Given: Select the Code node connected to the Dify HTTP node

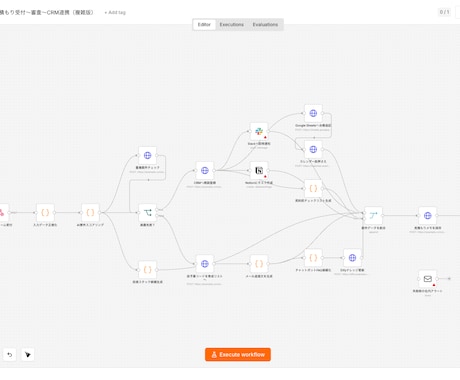Looking at the screenshot, I should (313, 258).
